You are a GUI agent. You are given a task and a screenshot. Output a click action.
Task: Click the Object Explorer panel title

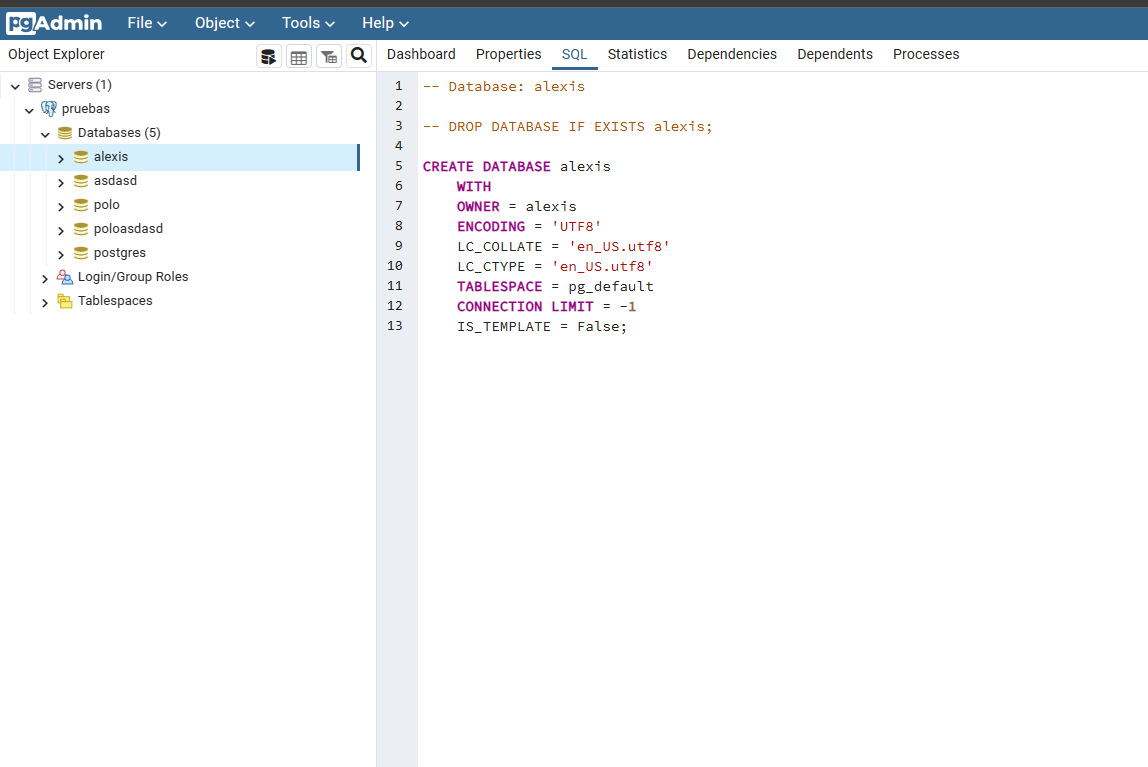click(56, 54)
